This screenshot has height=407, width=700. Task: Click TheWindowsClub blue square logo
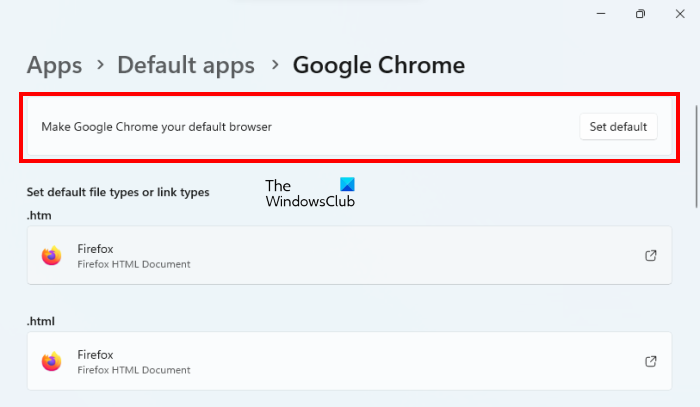347,185
